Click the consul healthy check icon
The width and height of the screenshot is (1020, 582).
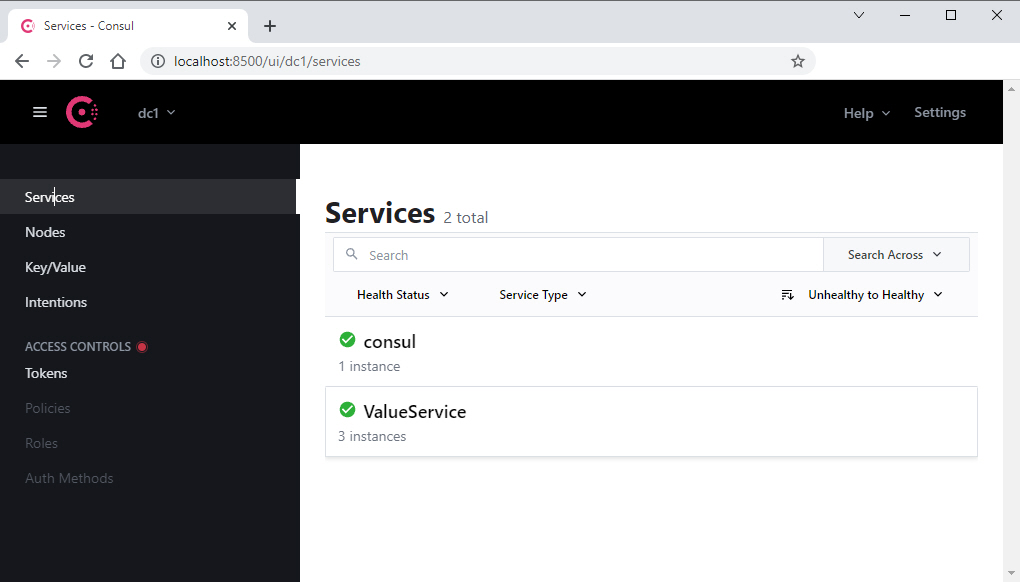pyautogui.click(x=347, y=339)
